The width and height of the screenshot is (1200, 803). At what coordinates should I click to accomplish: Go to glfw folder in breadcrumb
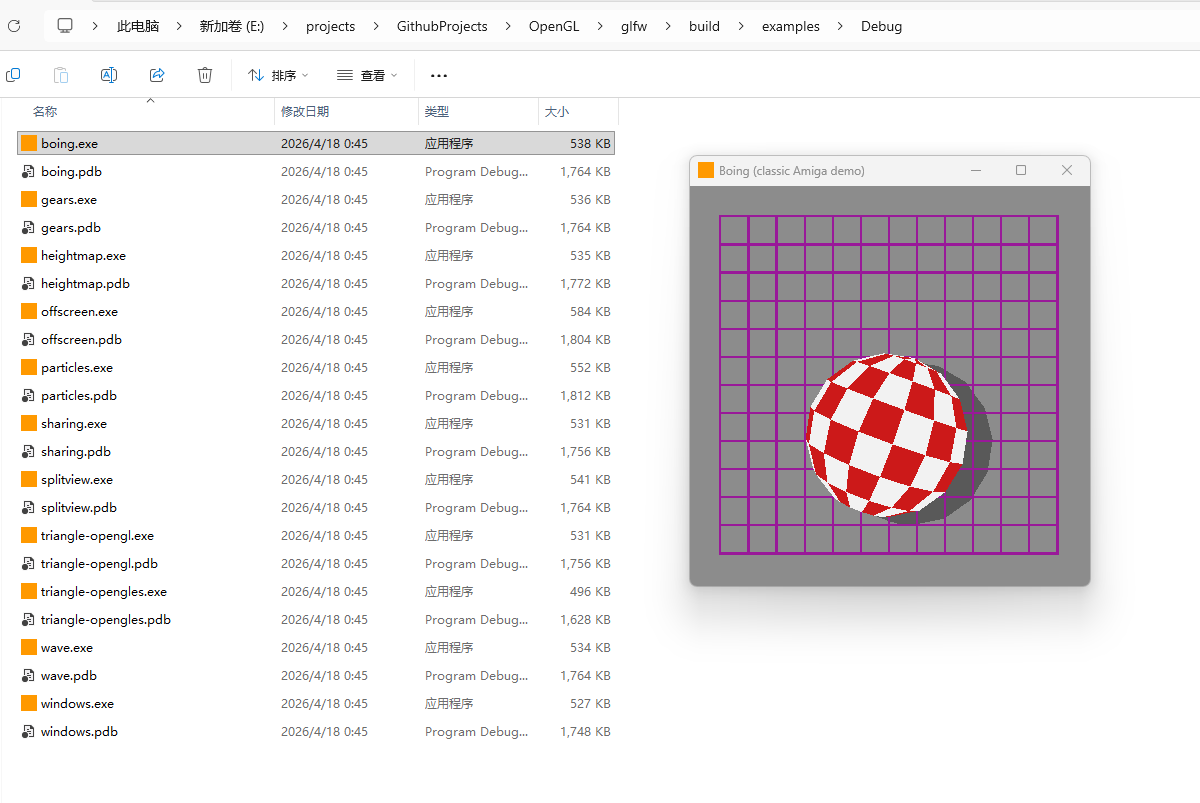point(634,26)
